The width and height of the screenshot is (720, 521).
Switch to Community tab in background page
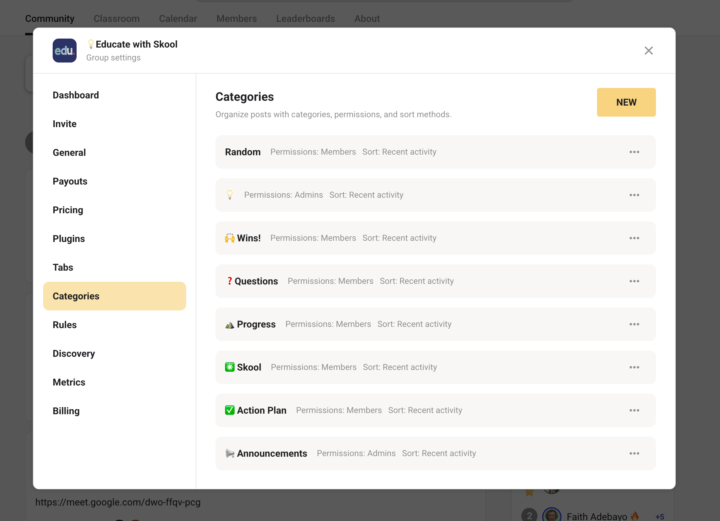[x=50, y=19]
